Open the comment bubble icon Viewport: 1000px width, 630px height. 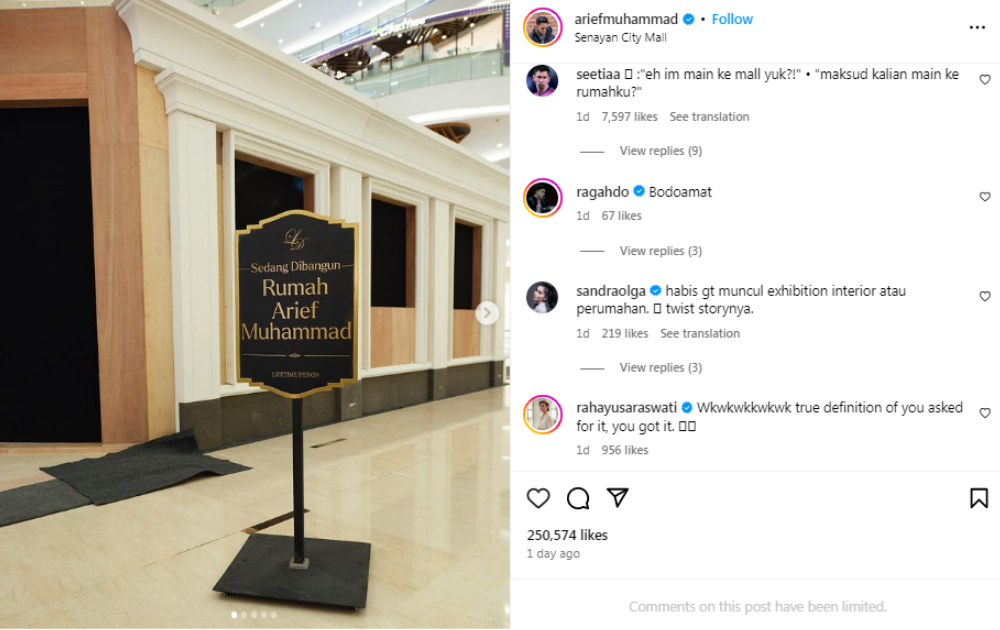pos(578,498)
